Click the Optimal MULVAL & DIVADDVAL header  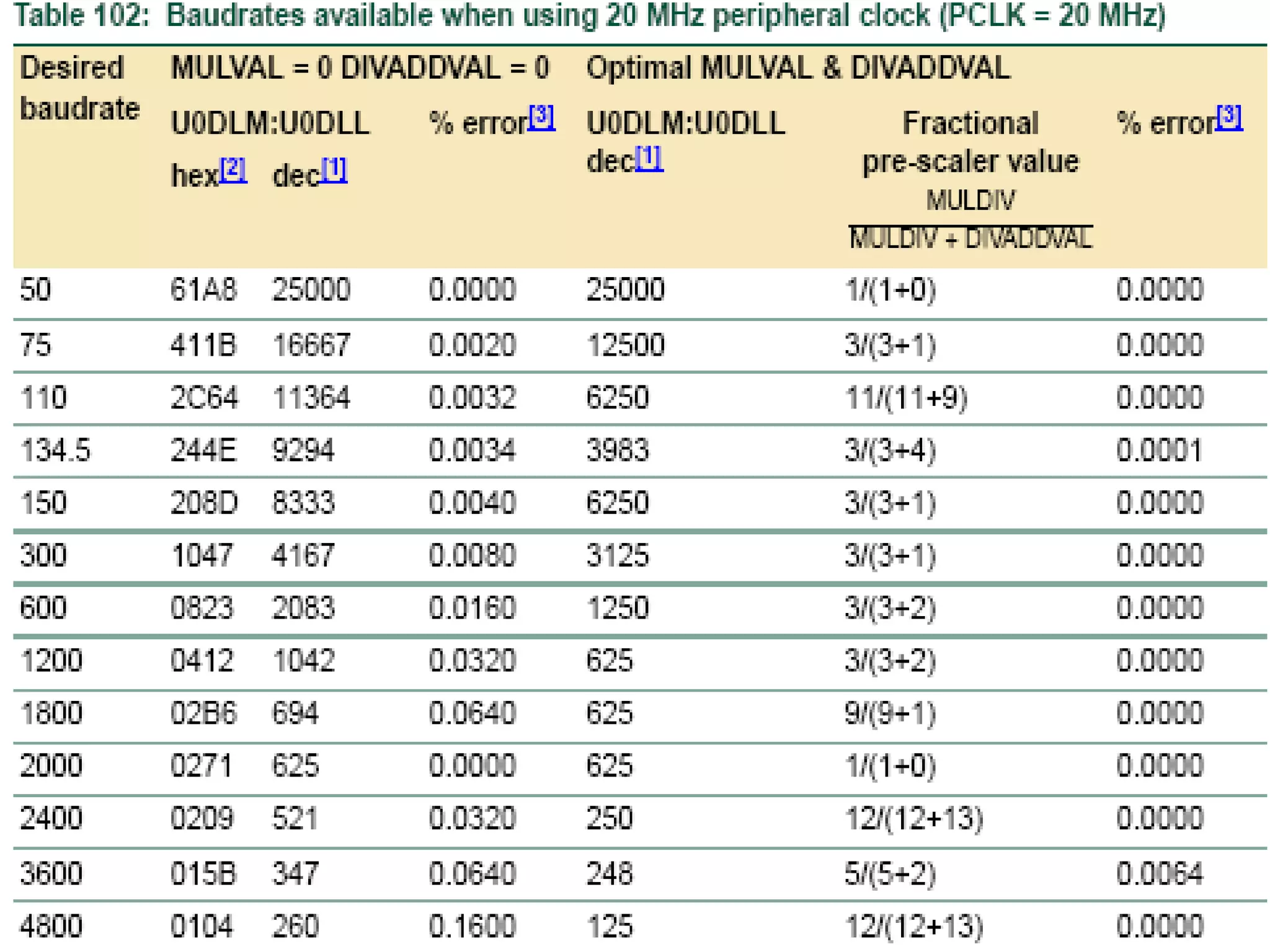point(798,68)
